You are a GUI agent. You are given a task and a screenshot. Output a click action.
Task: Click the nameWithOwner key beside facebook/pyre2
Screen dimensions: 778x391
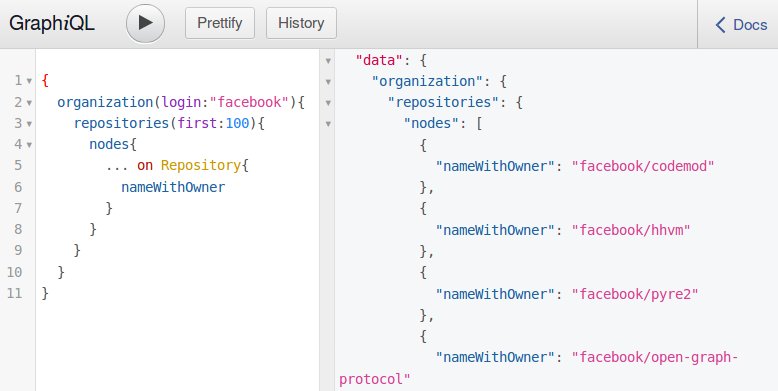(x=495, y=294)
